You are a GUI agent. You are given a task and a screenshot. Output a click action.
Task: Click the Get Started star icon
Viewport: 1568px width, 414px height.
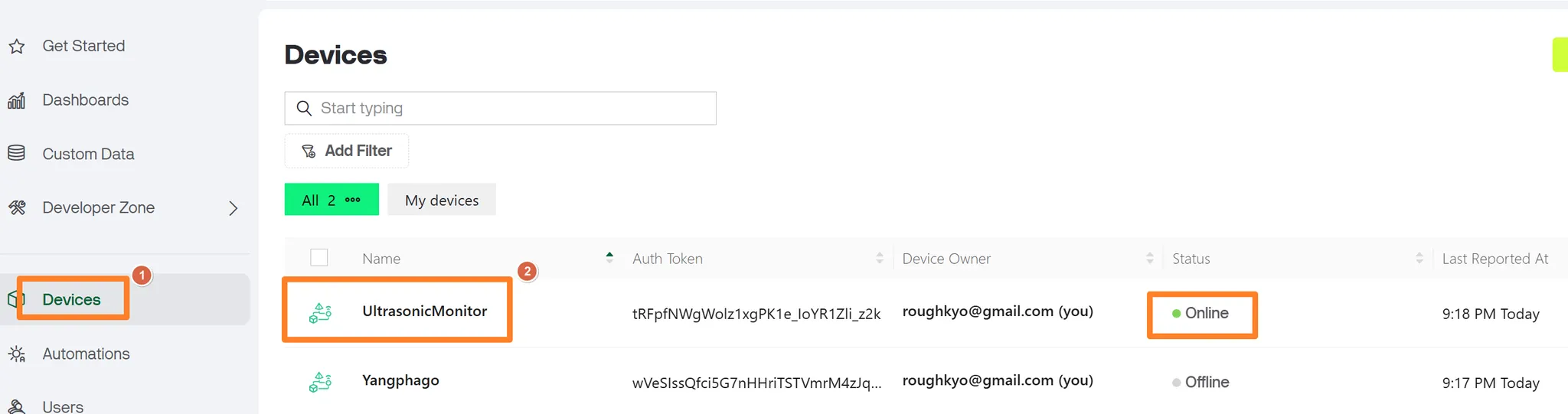click(17, 47)
